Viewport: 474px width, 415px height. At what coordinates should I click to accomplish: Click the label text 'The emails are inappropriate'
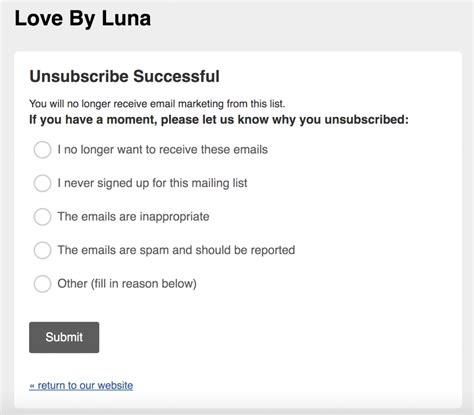(133, 217)
